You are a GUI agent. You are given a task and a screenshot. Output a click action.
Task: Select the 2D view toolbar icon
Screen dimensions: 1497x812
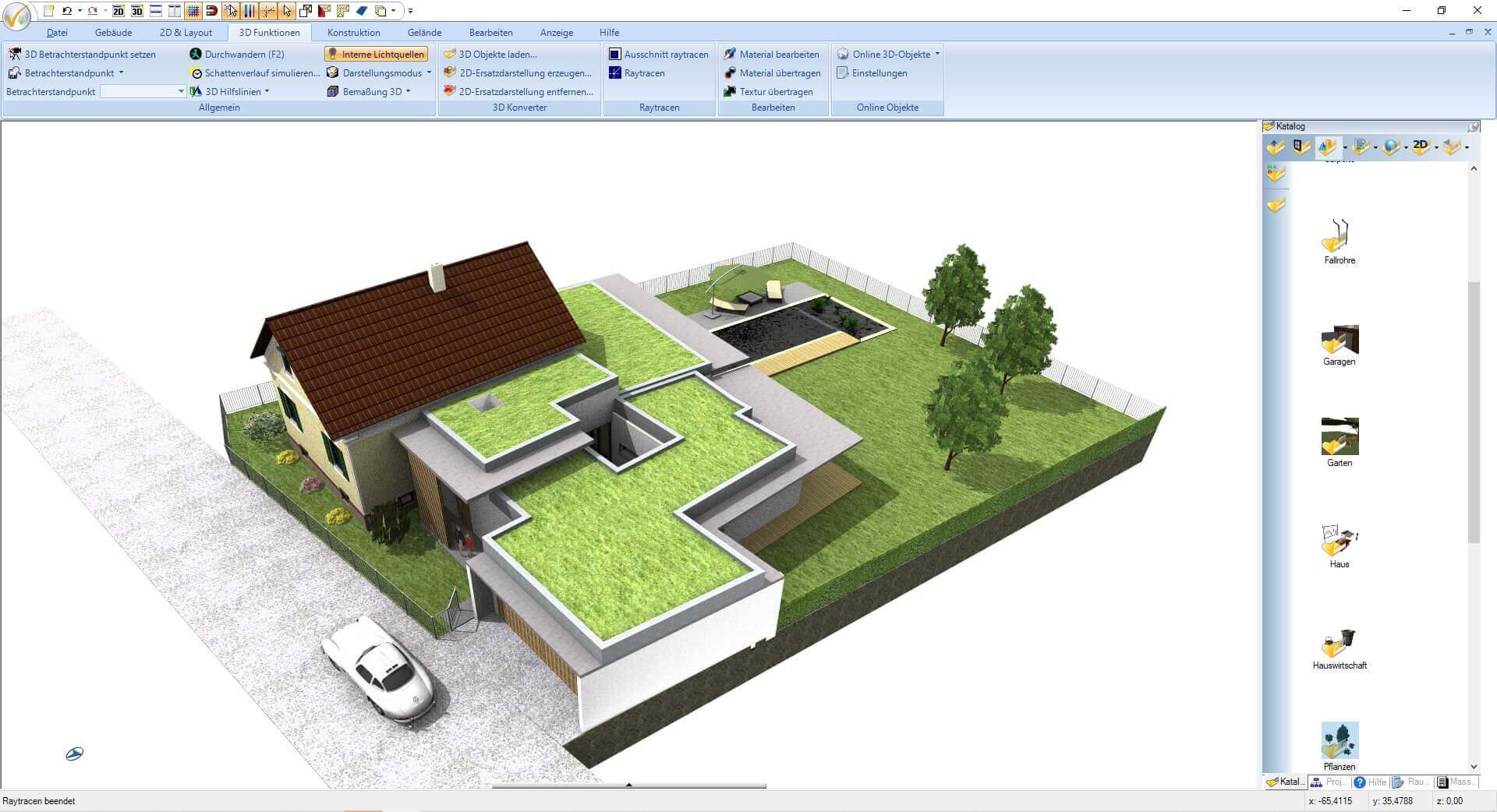point(118,12)
